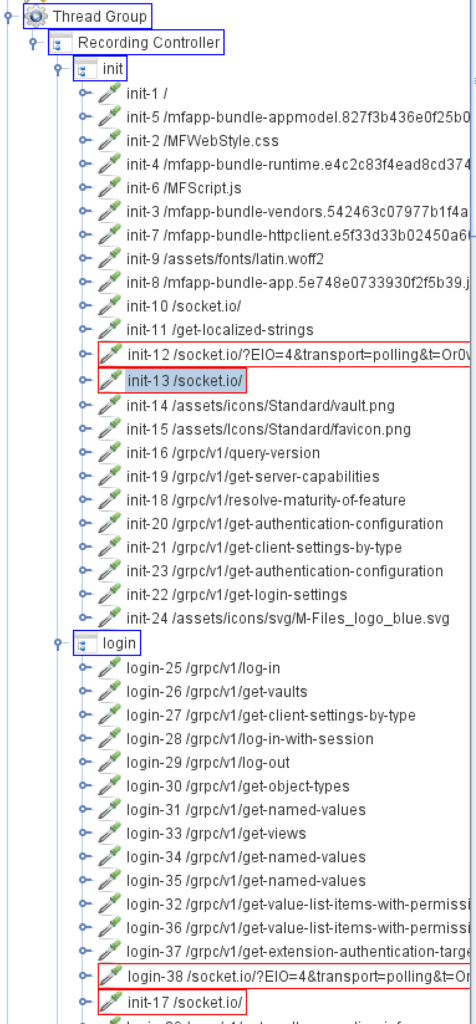The height and width of the screenshot is (1024, 476).
Task: Click the sampler icon for login-25 /grpc/v1/log-in
Action: pos(110,667)
